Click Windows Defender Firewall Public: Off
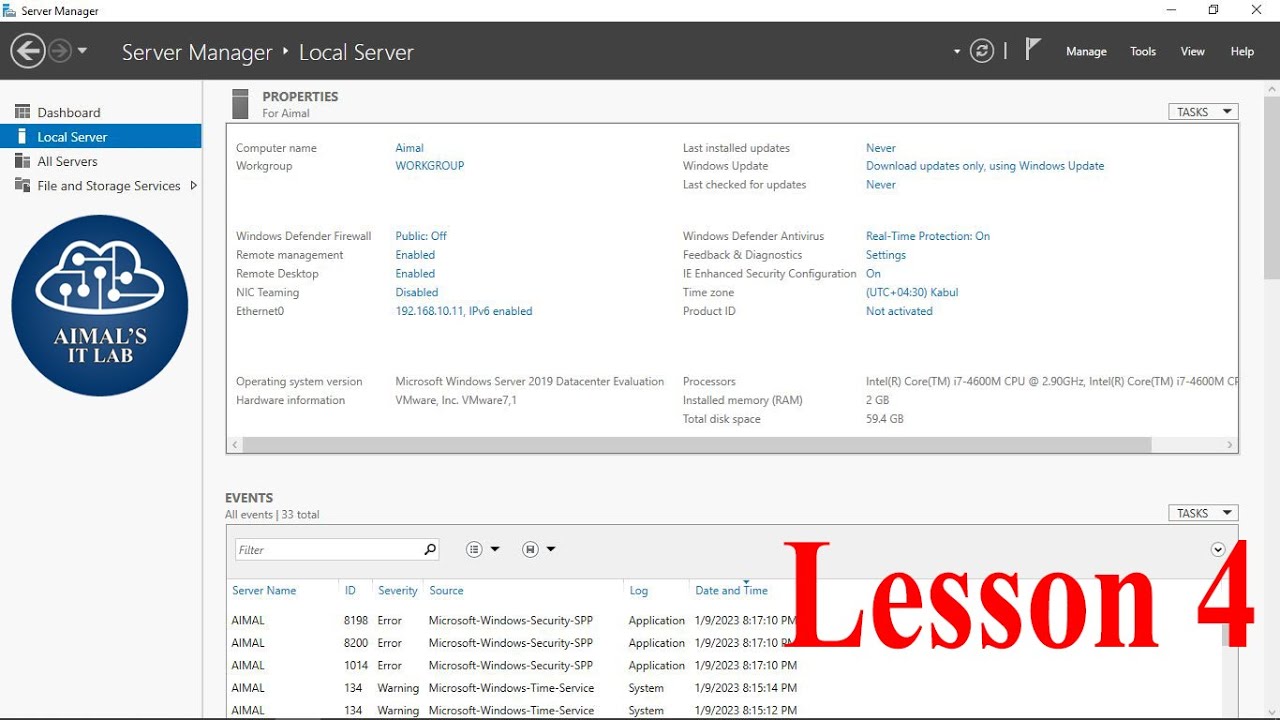Image resolution: width=1280 pixels, height=720 pixels. coord(421,236)
